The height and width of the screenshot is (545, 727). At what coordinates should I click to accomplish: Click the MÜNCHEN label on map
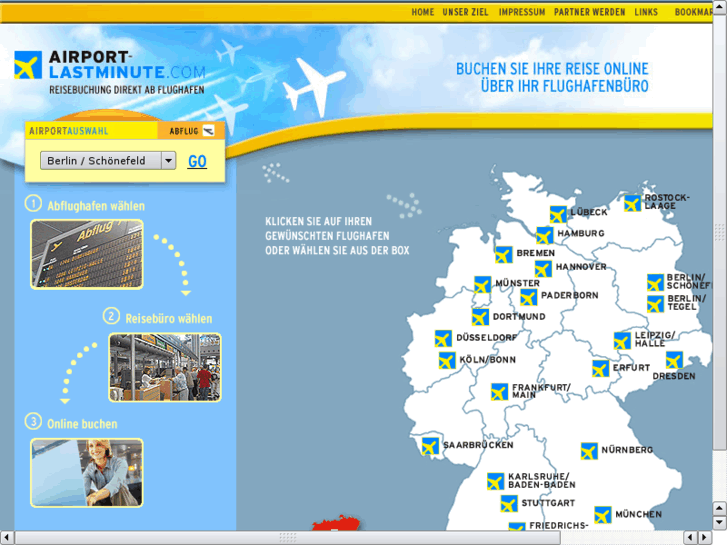(x=638, y=514)
